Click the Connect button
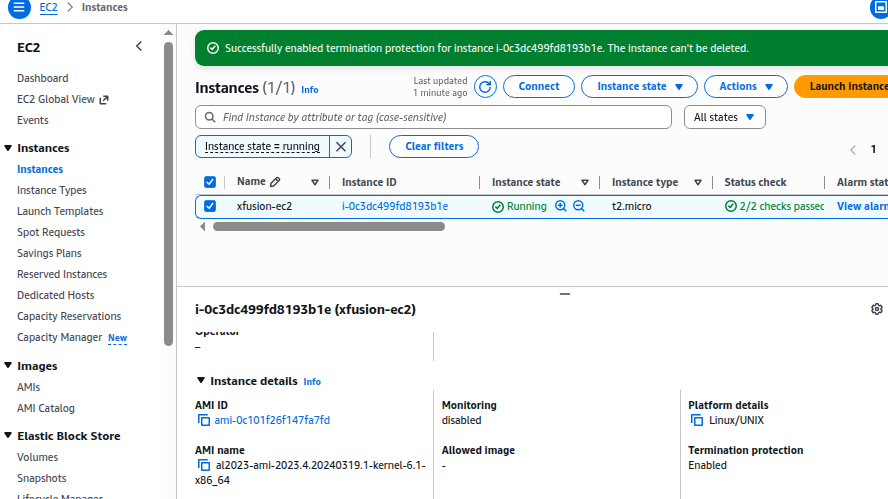Screen dimensions: 888x499 coord(538,87)
